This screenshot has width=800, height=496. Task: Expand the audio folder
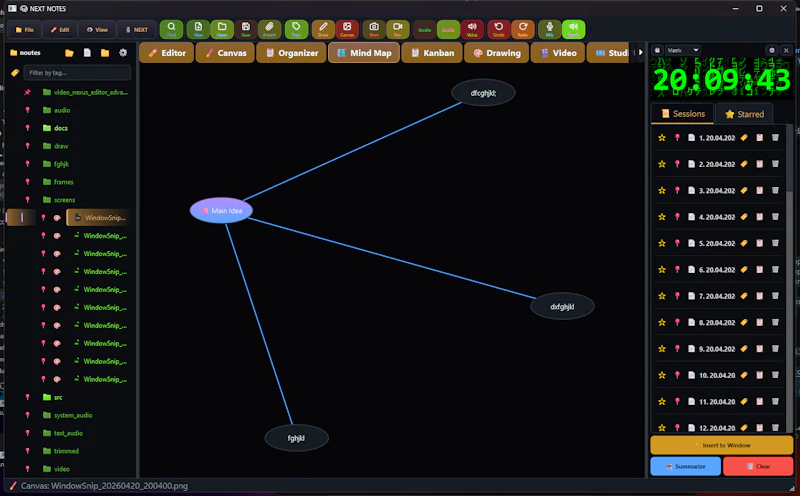57,110
